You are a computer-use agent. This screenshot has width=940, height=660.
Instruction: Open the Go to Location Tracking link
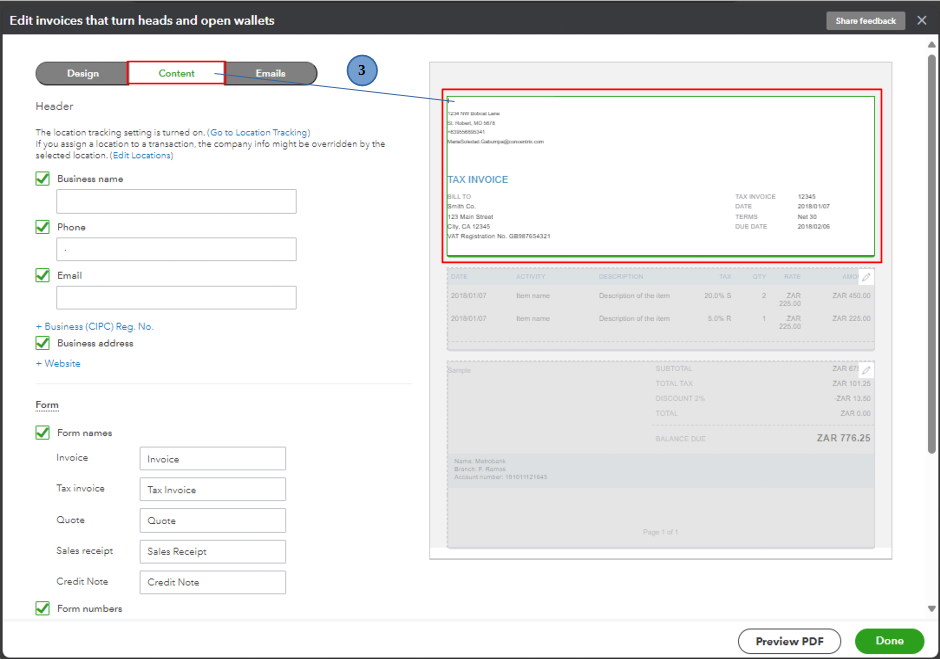pyautogui.click(x=259, y=132)
